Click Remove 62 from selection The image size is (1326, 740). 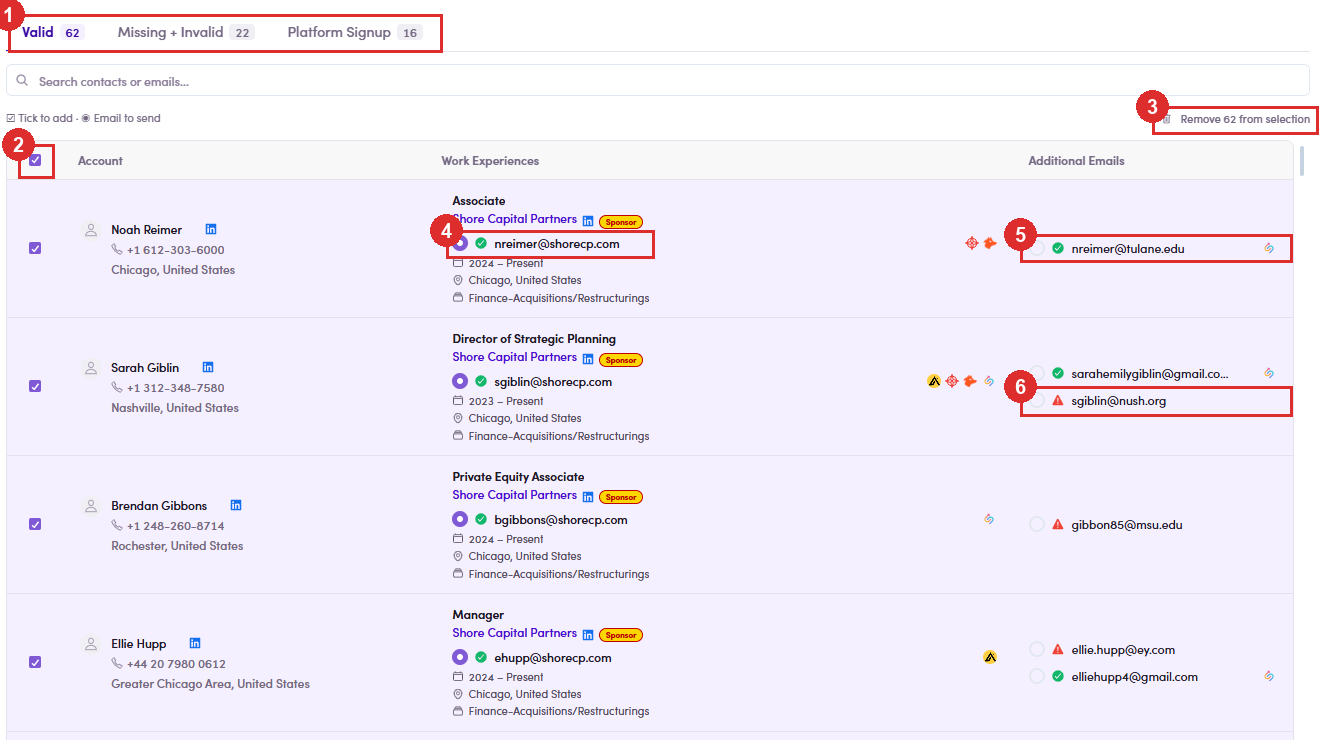(x=1237, y=119)
